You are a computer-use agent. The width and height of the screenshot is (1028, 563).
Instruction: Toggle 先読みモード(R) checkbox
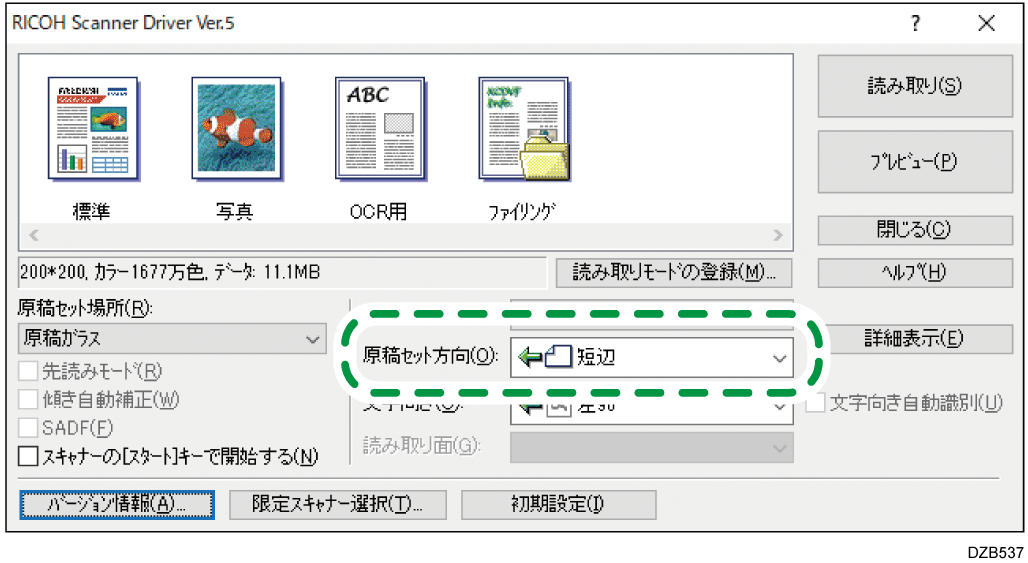click(x=28, y=371)
